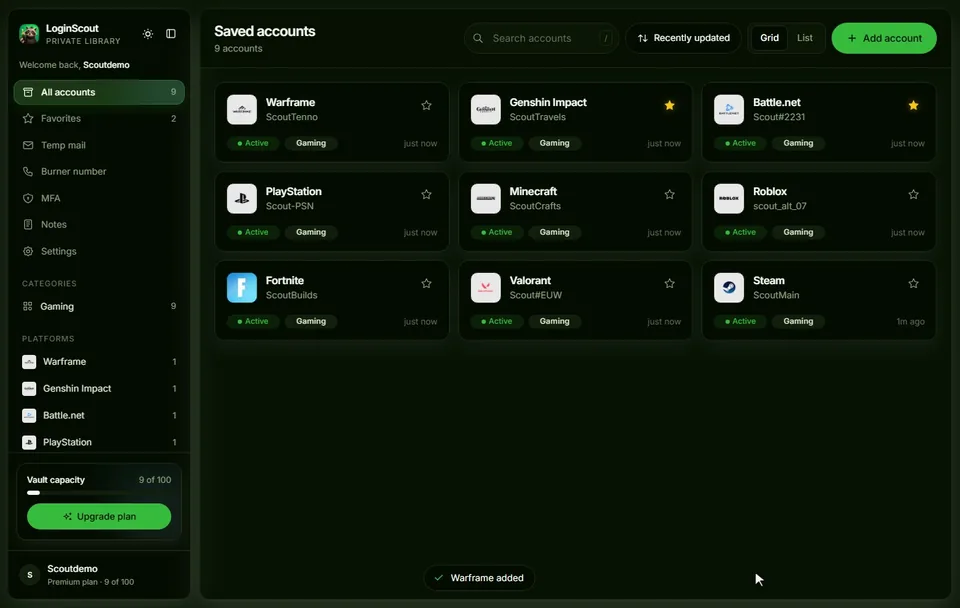Open Notes section
960x608 pixels.
click(x=99, y=224)
